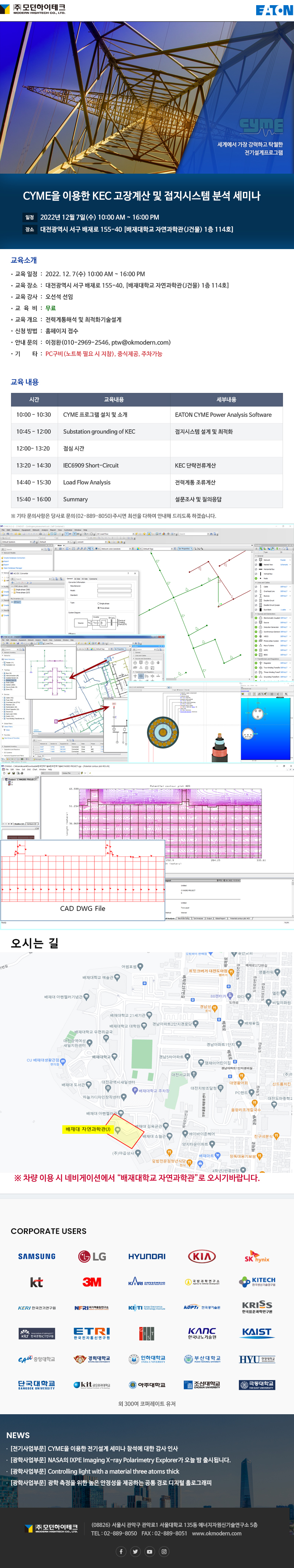The width and height of the screenshot is (294, 1568).
Task: Select the 극동대학교 logo
Action: point(257,1384)
